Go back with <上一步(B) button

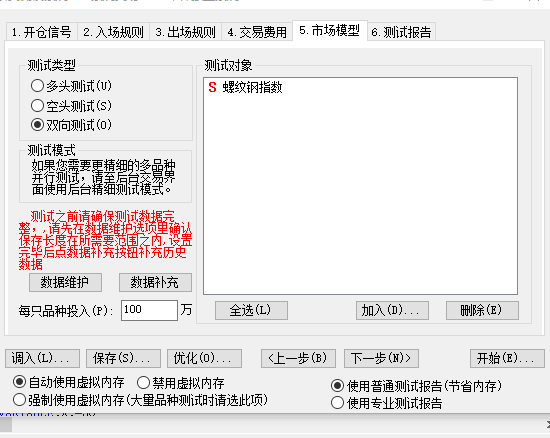298,358
